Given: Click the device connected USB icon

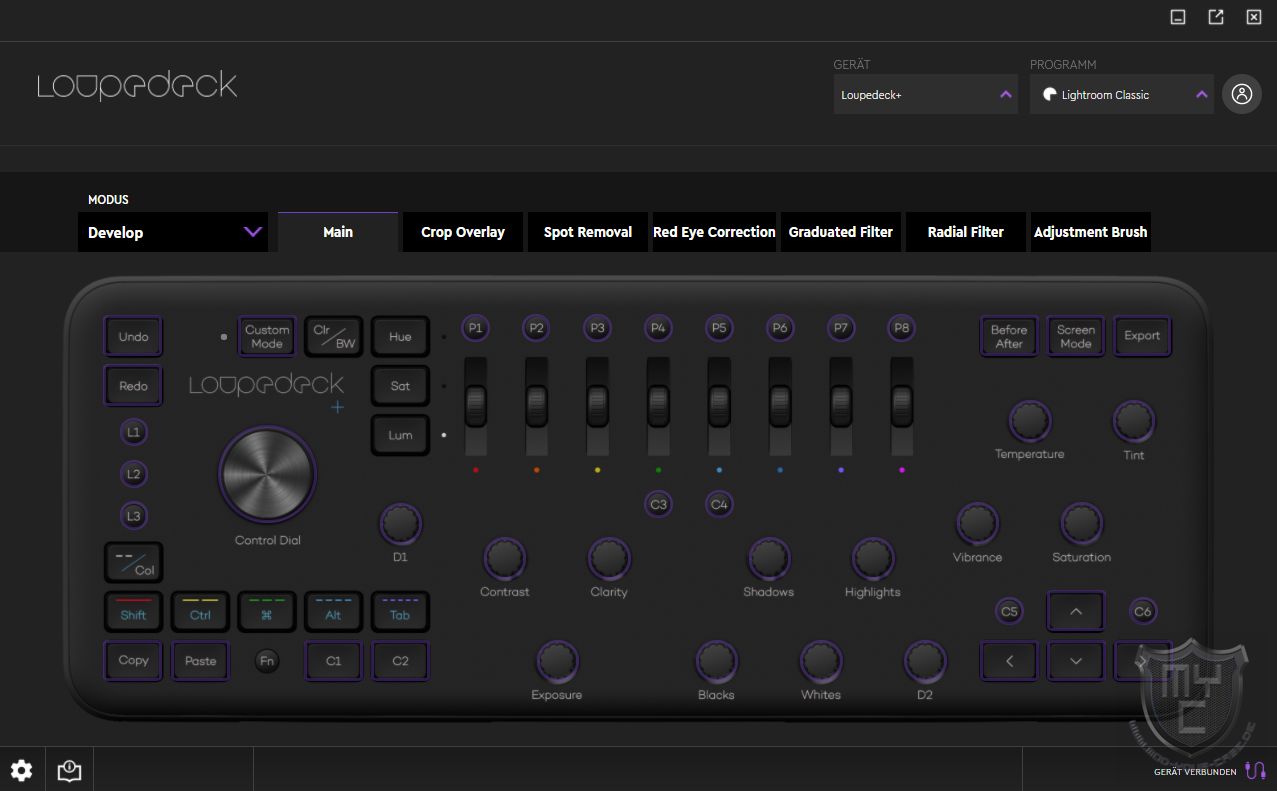Looking at the screenshot, I should point(1256,771).
